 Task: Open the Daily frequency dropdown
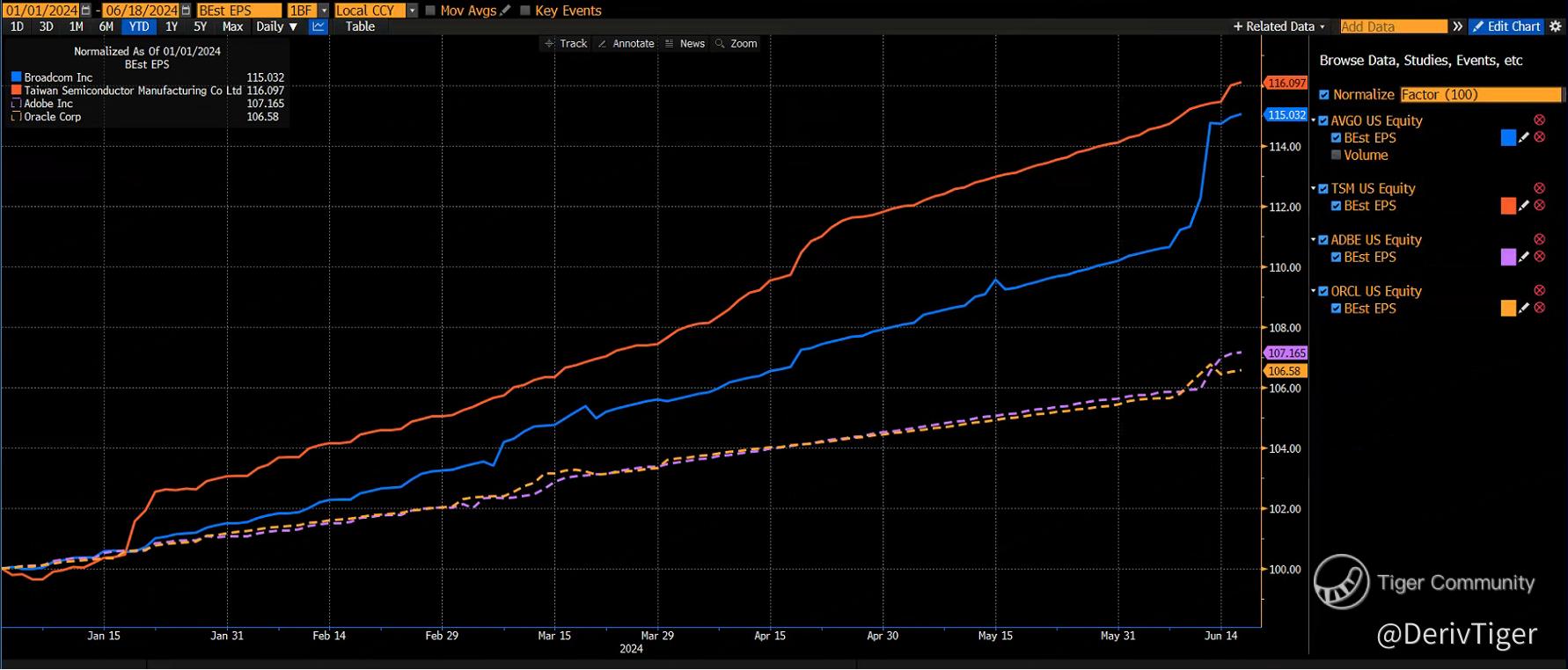pyautogui.click(x=277, y=26)
